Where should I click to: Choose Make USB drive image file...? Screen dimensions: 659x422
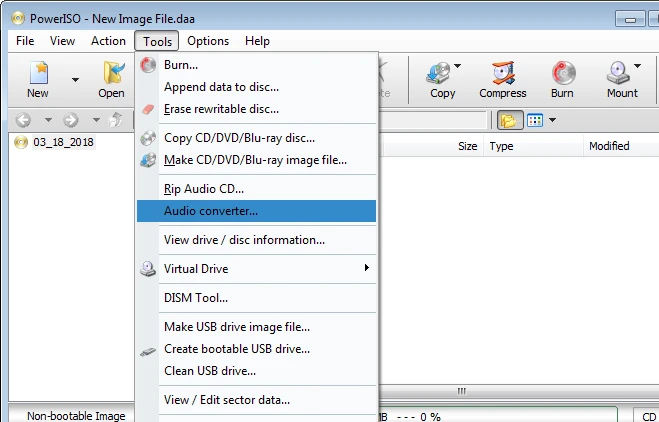coord(256,327)
